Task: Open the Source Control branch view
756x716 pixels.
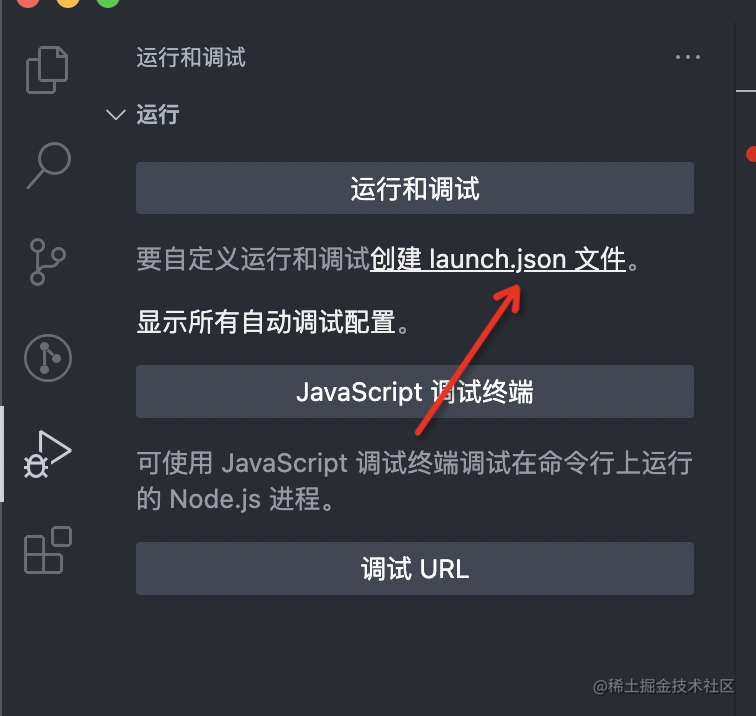Action: click(47, 262)
